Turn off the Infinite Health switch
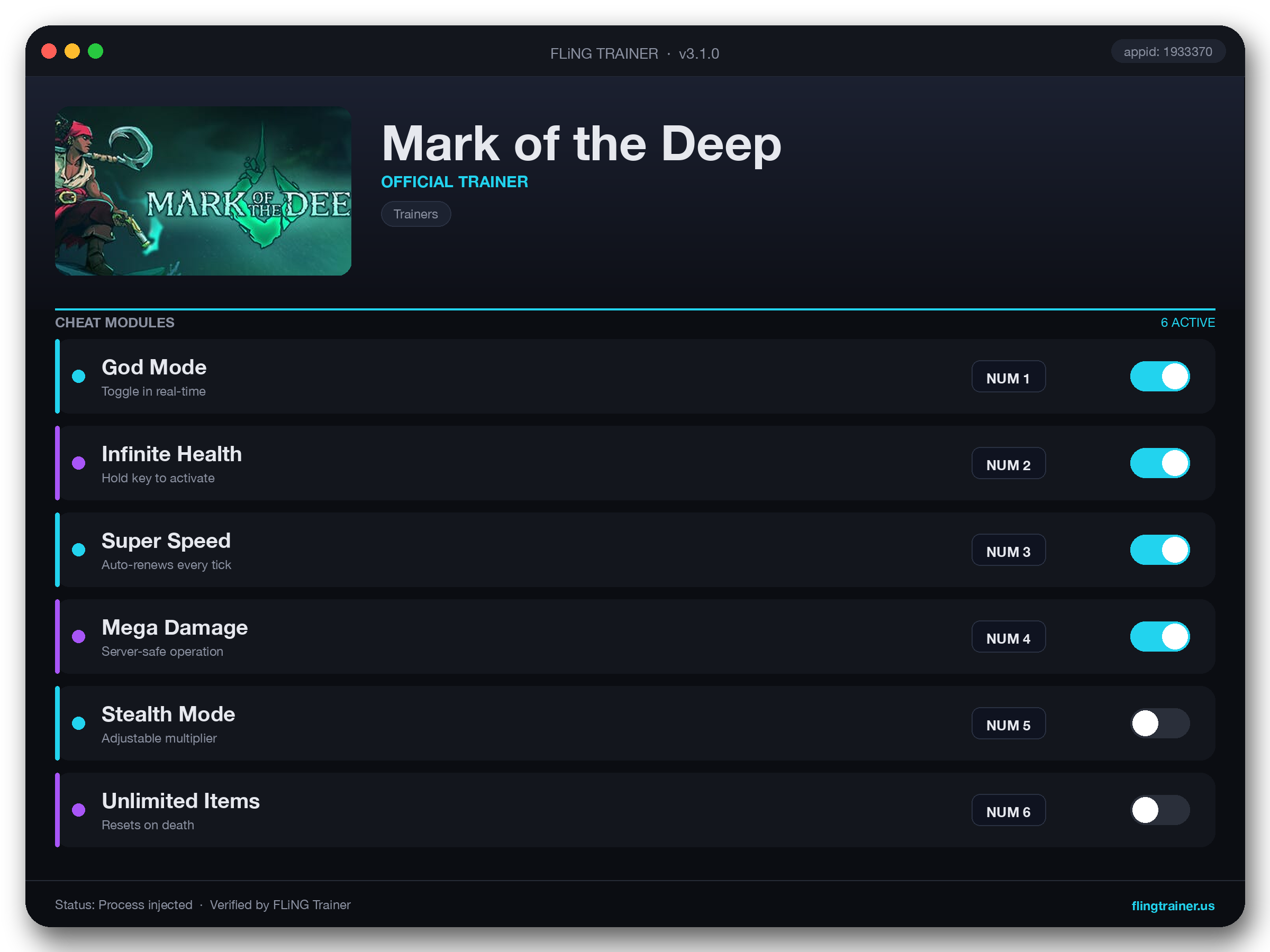Screen dimensions: 1270x952 click(1160, 463)
